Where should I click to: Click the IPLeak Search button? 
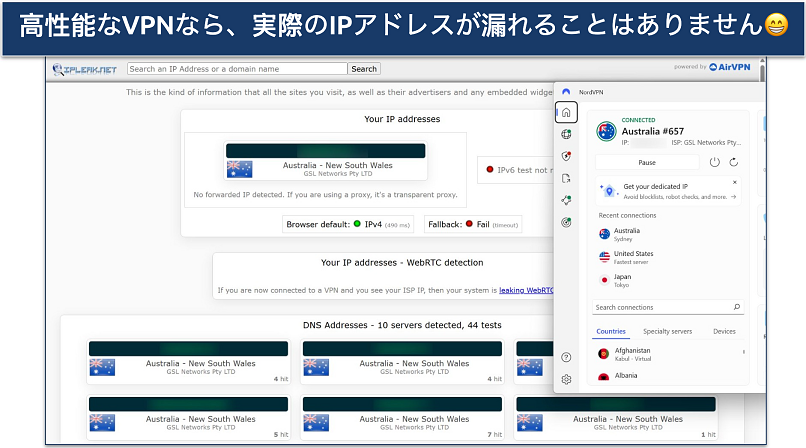(364, 69)
